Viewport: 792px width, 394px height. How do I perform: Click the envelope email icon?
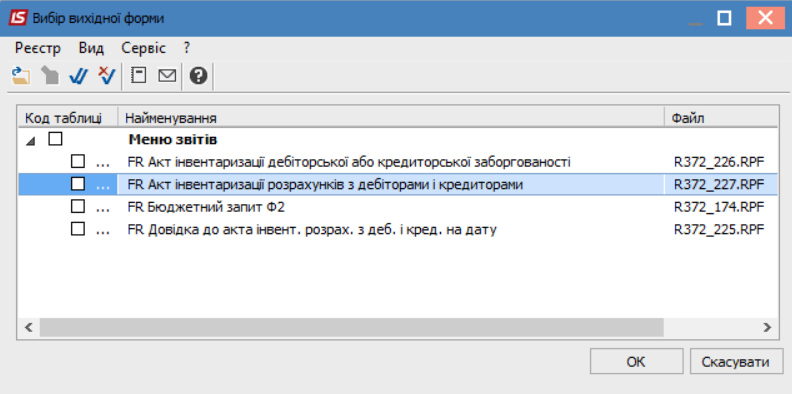point(167,76)
